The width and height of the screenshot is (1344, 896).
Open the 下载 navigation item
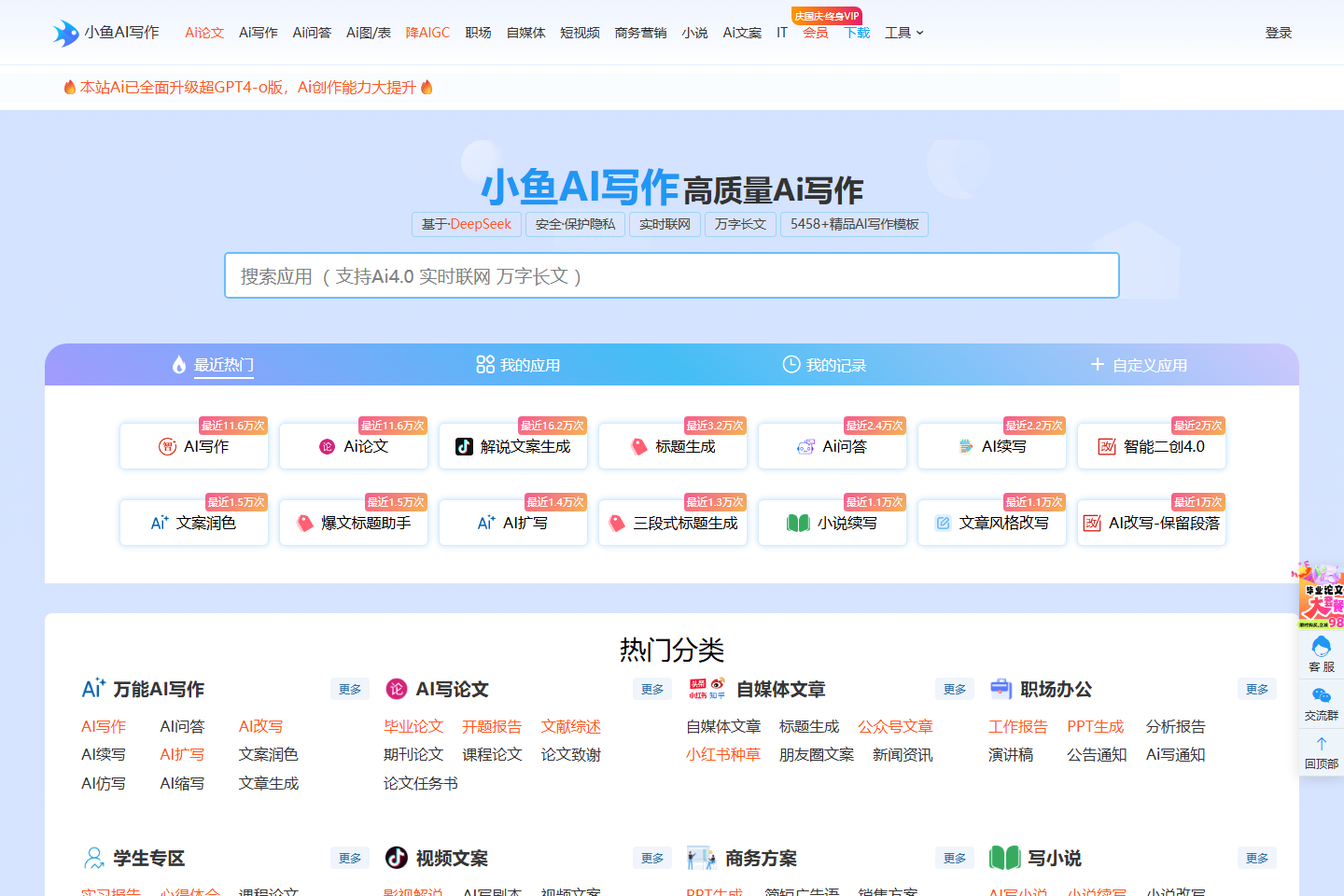[857, 33]
